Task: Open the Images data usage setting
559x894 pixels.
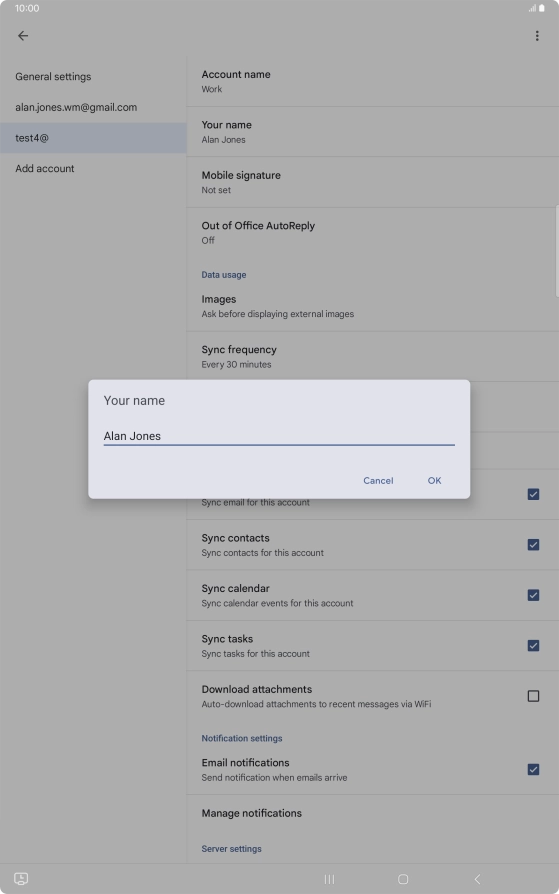Action: [372, 306]
